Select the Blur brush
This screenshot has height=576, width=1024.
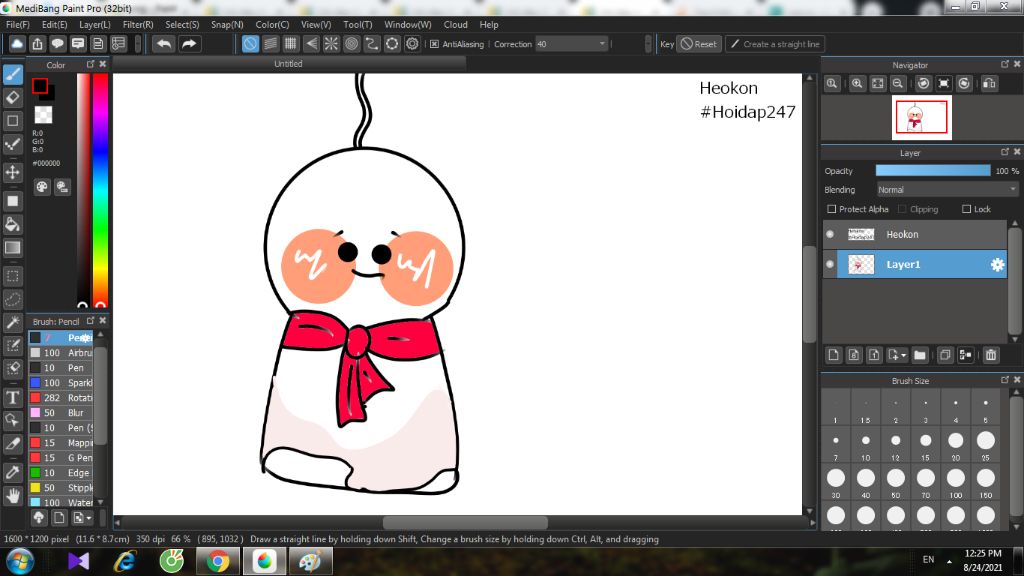[61, 413]
